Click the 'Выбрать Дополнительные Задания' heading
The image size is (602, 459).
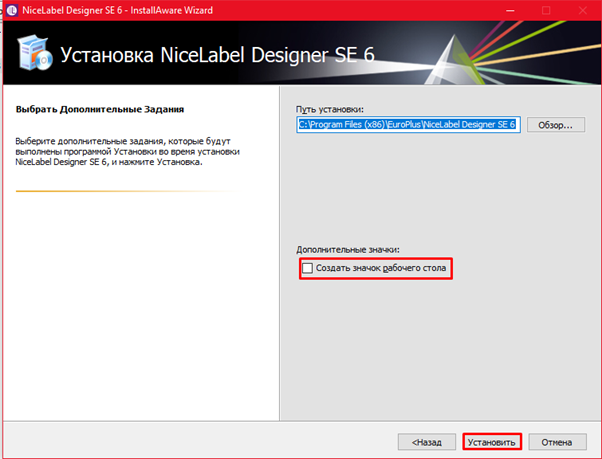click(100, 109)
